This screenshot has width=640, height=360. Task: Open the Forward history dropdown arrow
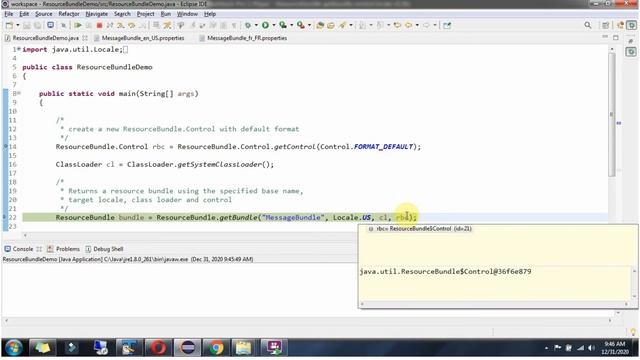coord(435,25)
